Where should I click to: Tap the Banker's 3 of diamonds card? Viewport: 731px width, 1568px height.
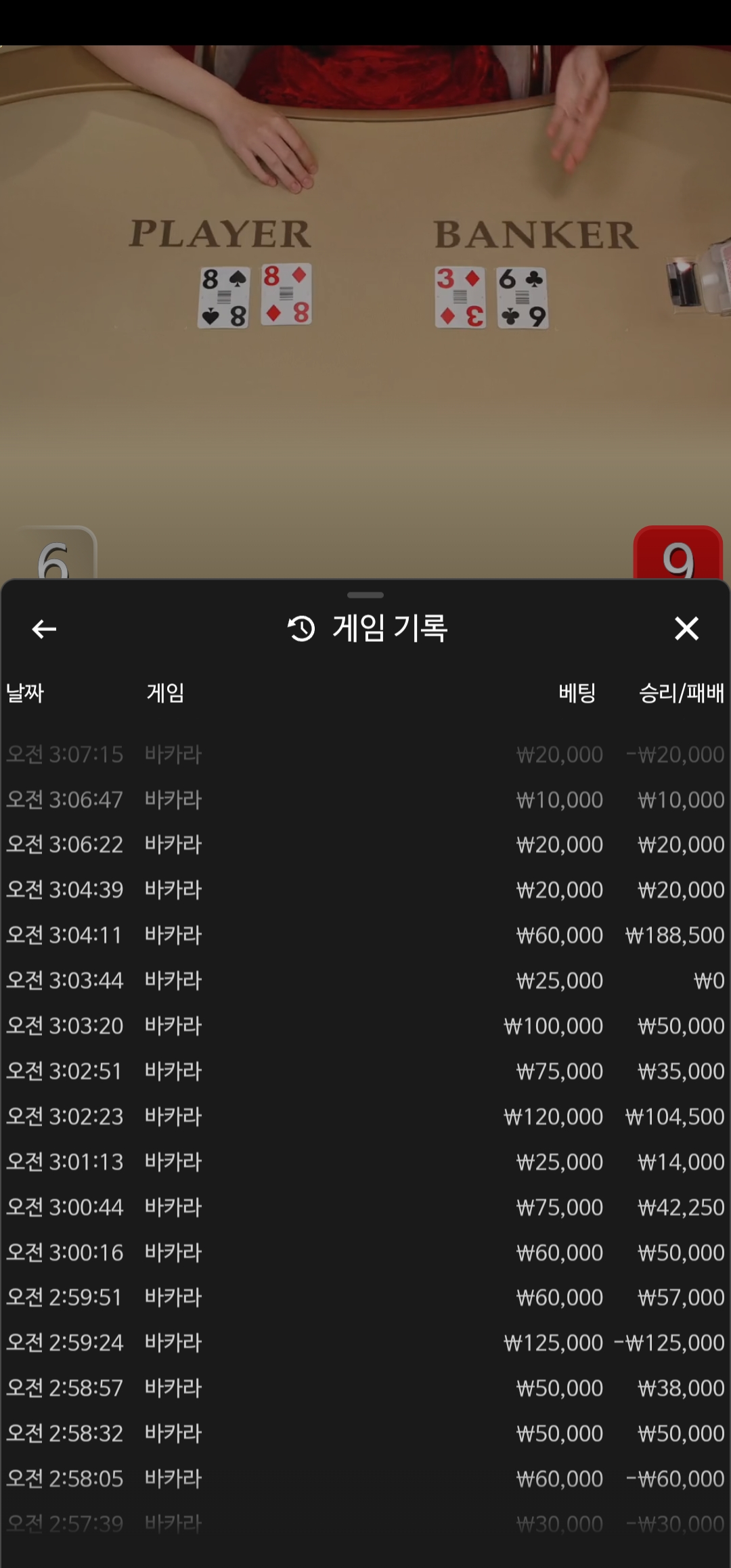tap(460, 297)
